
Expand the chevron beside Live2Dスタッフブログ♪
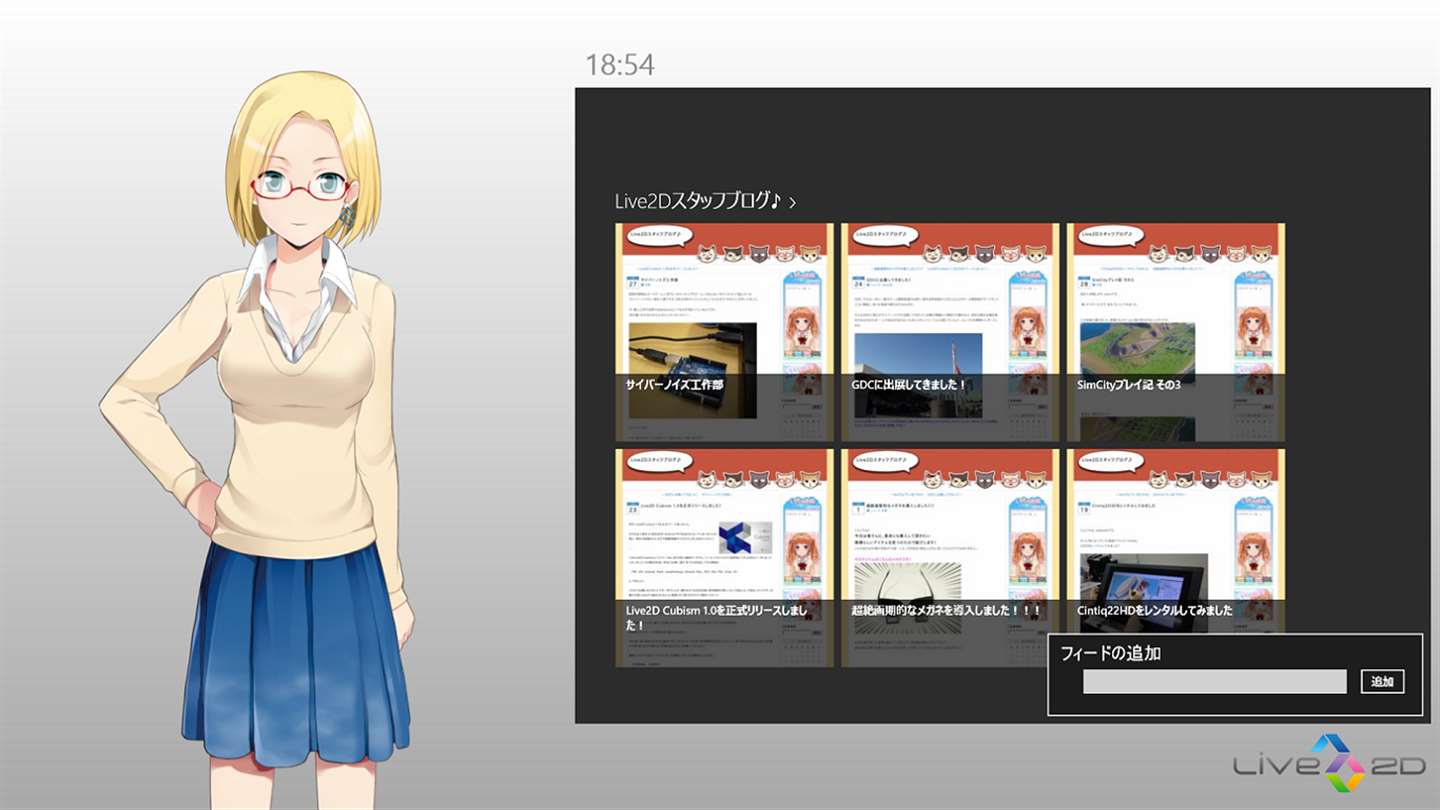coord(792,203)
